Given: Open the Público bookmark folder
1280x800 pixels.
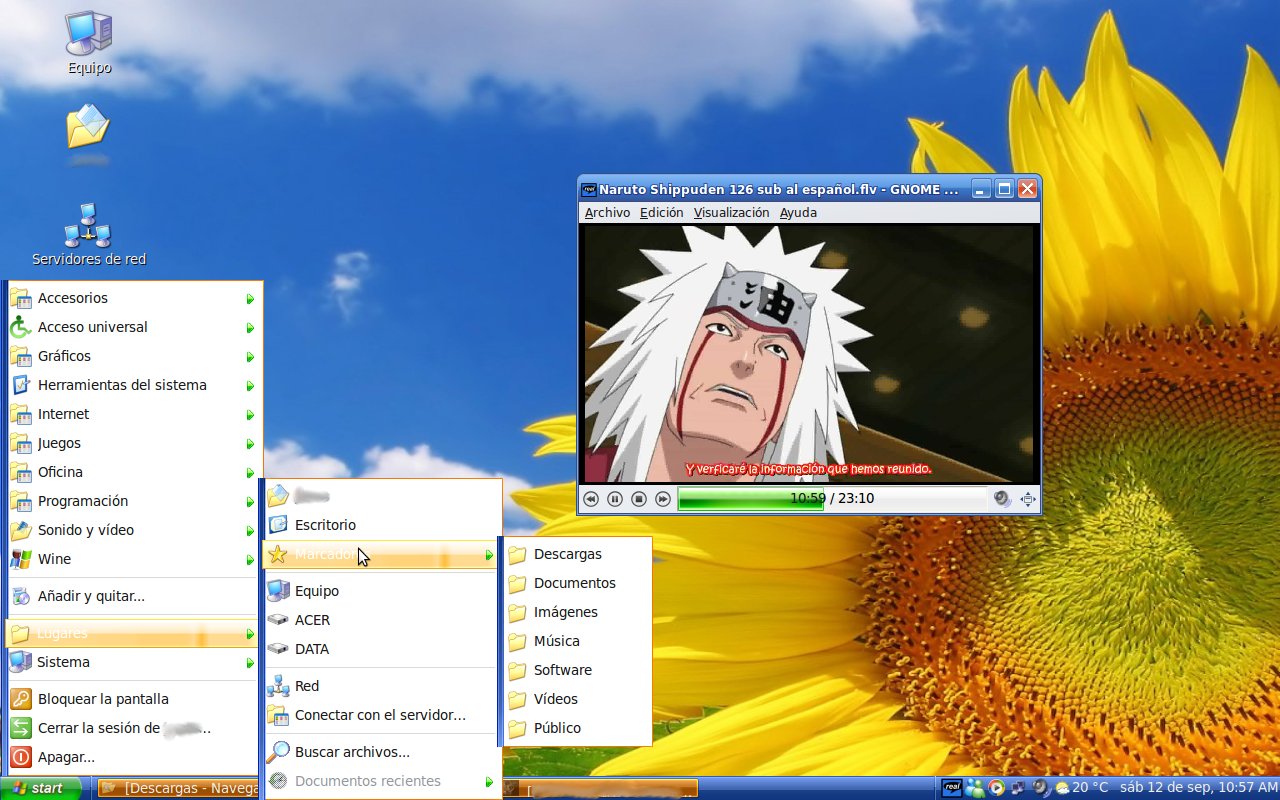Looking at the screenshot, I should pos(576,728).
